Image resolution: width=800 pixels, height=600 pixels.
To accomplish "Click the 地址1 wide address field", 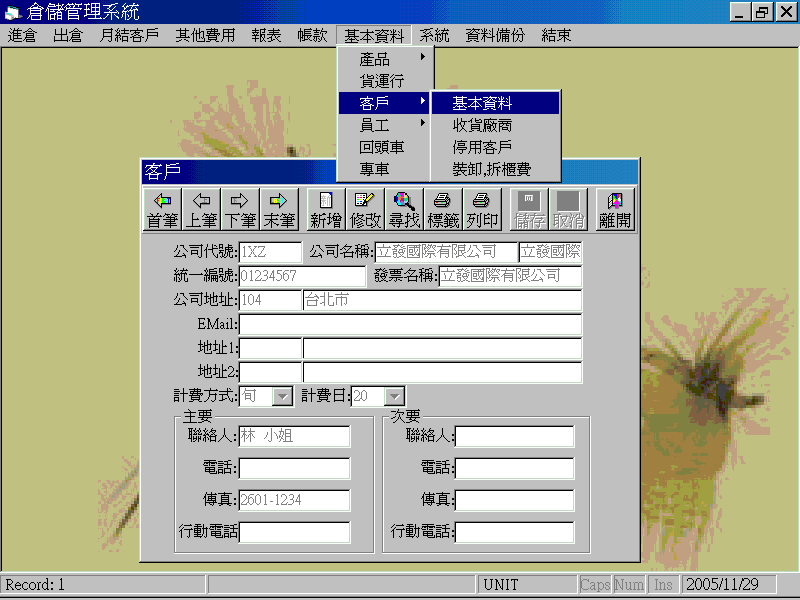I will coord(442,348).
